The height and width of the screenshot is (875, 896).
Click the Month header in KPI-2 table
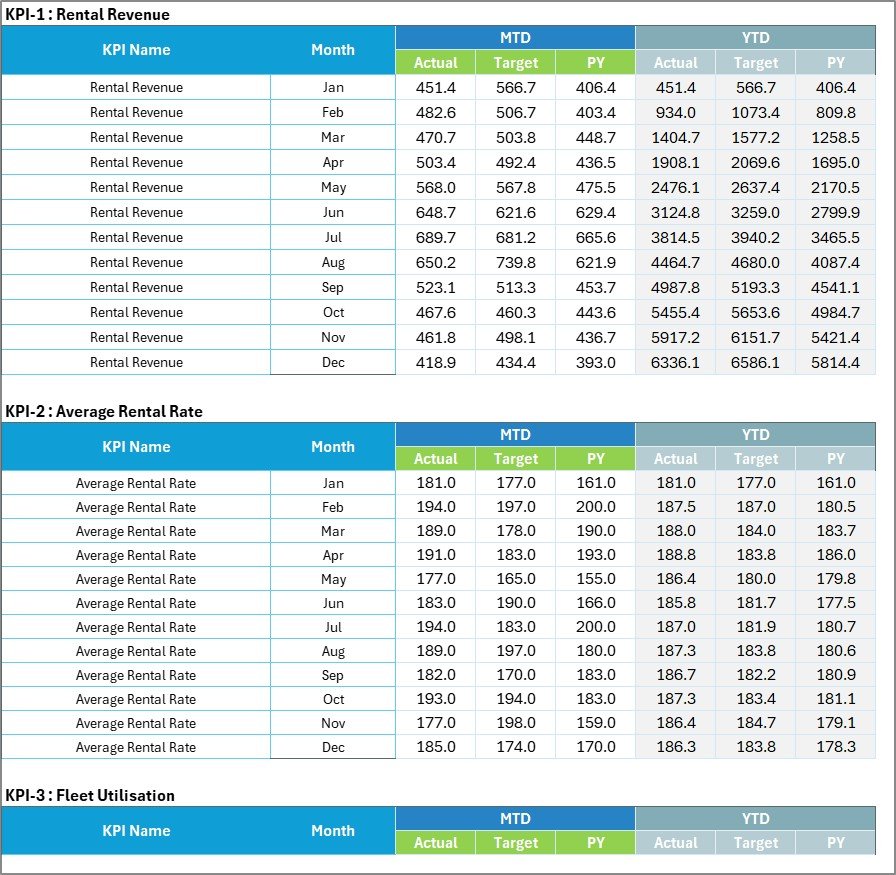[x=333, y=447]
